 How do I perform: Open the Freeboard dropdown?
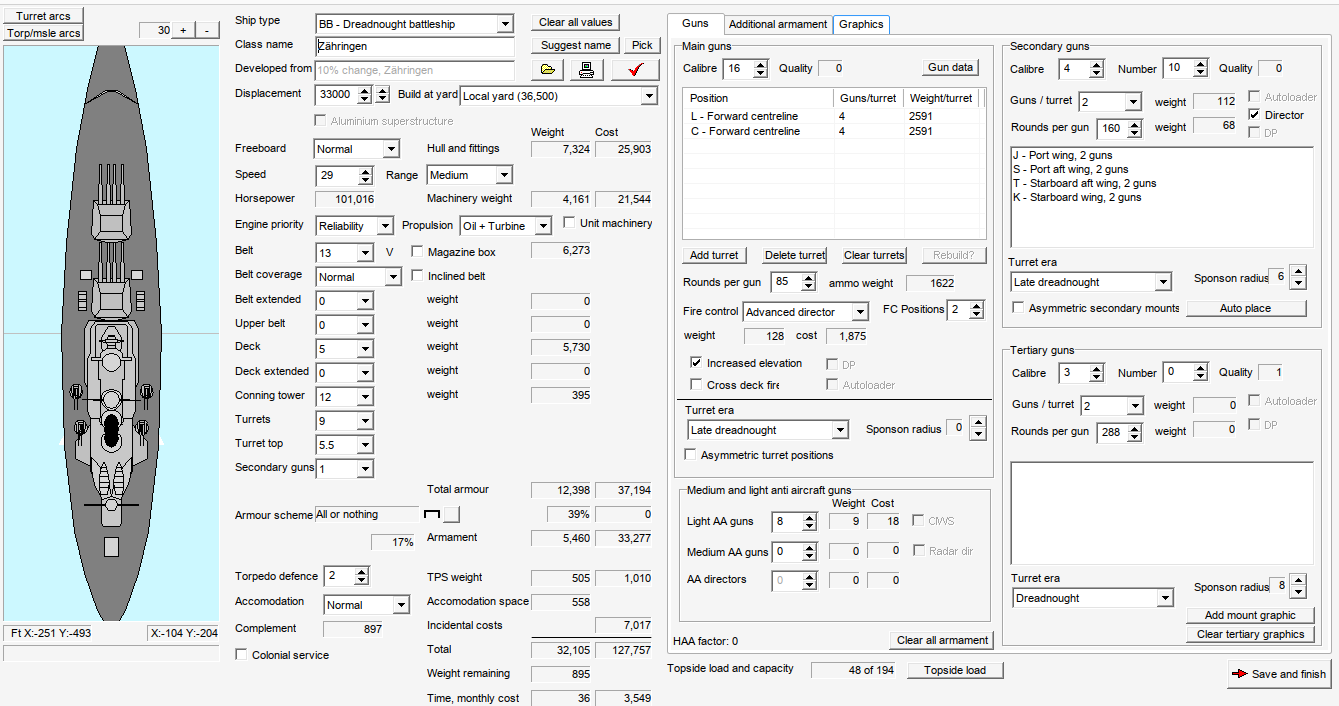point(391,149)
